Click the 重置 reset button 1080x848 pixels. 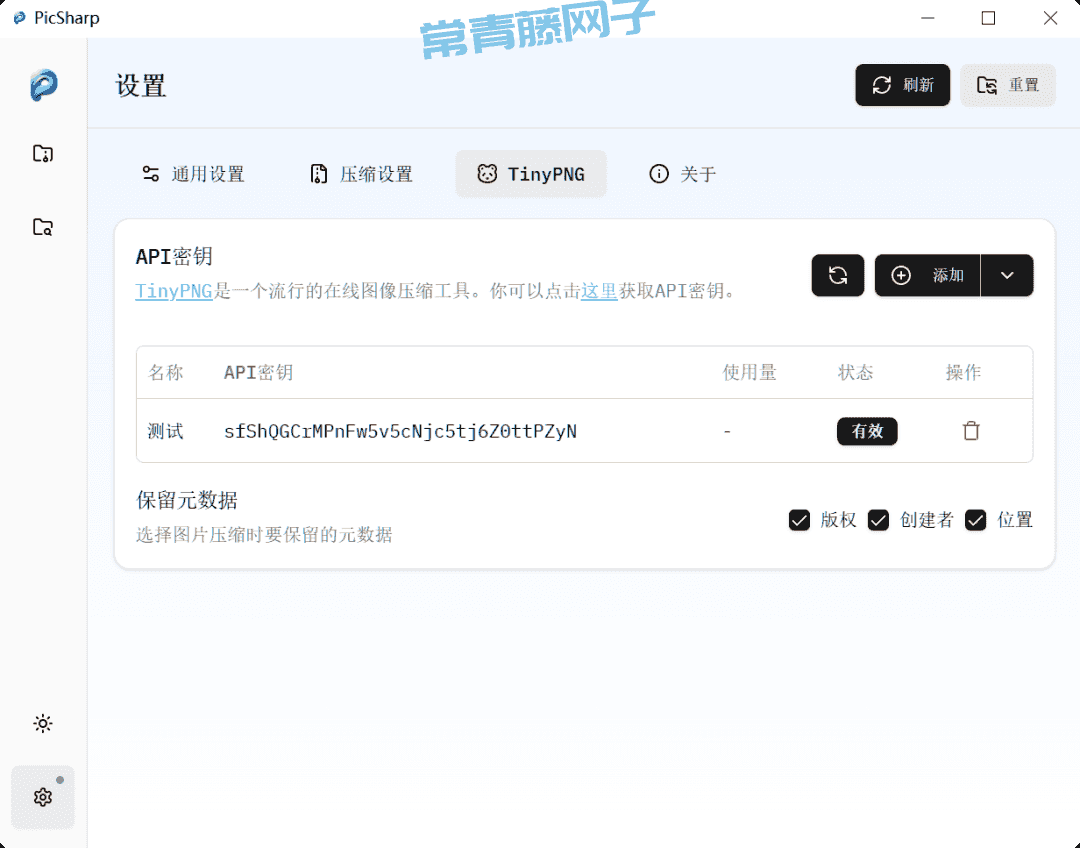(x=1008, y=85)
